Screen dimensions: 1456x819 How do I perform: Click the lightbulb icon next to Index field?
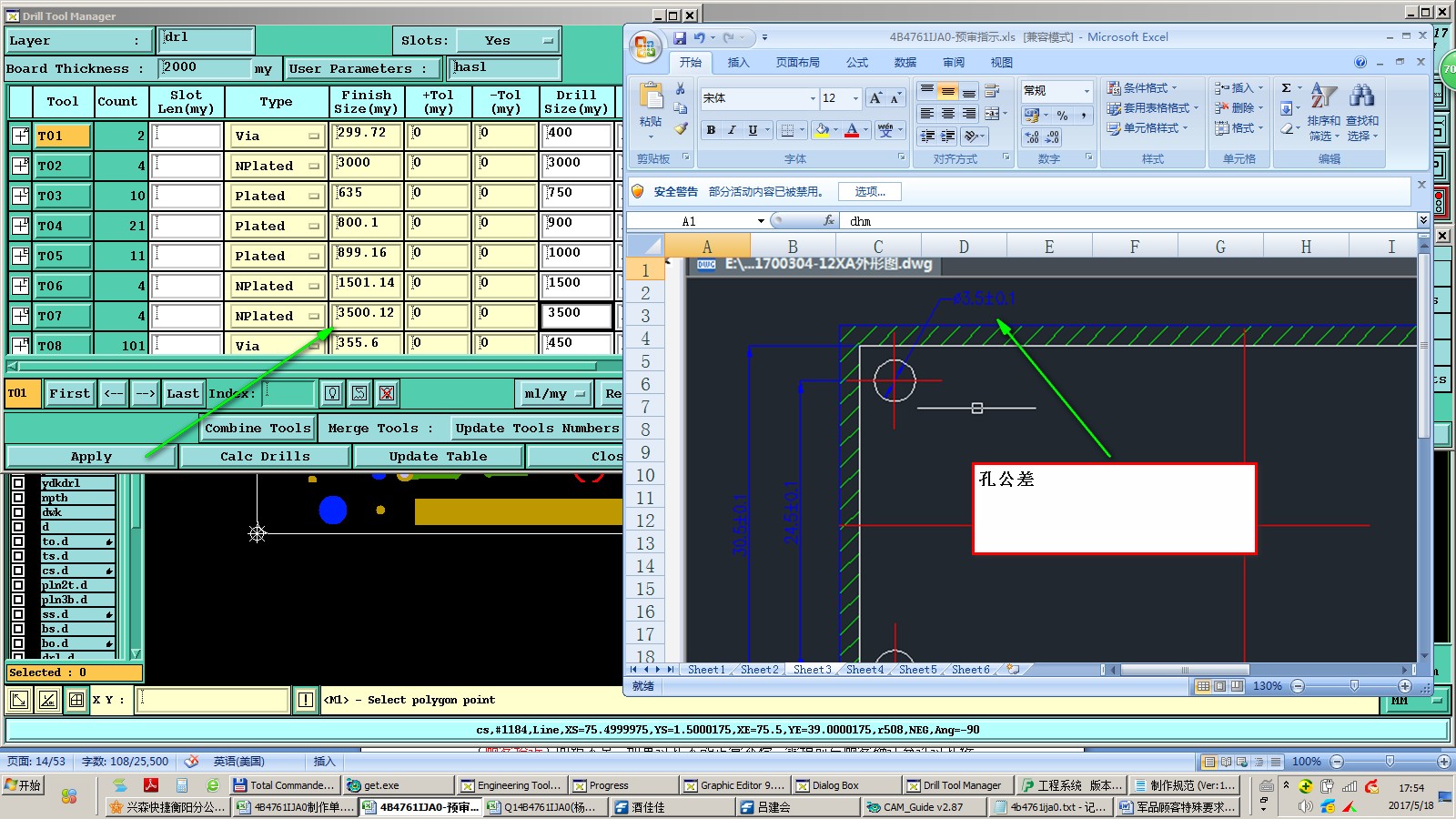pos(332,393)
